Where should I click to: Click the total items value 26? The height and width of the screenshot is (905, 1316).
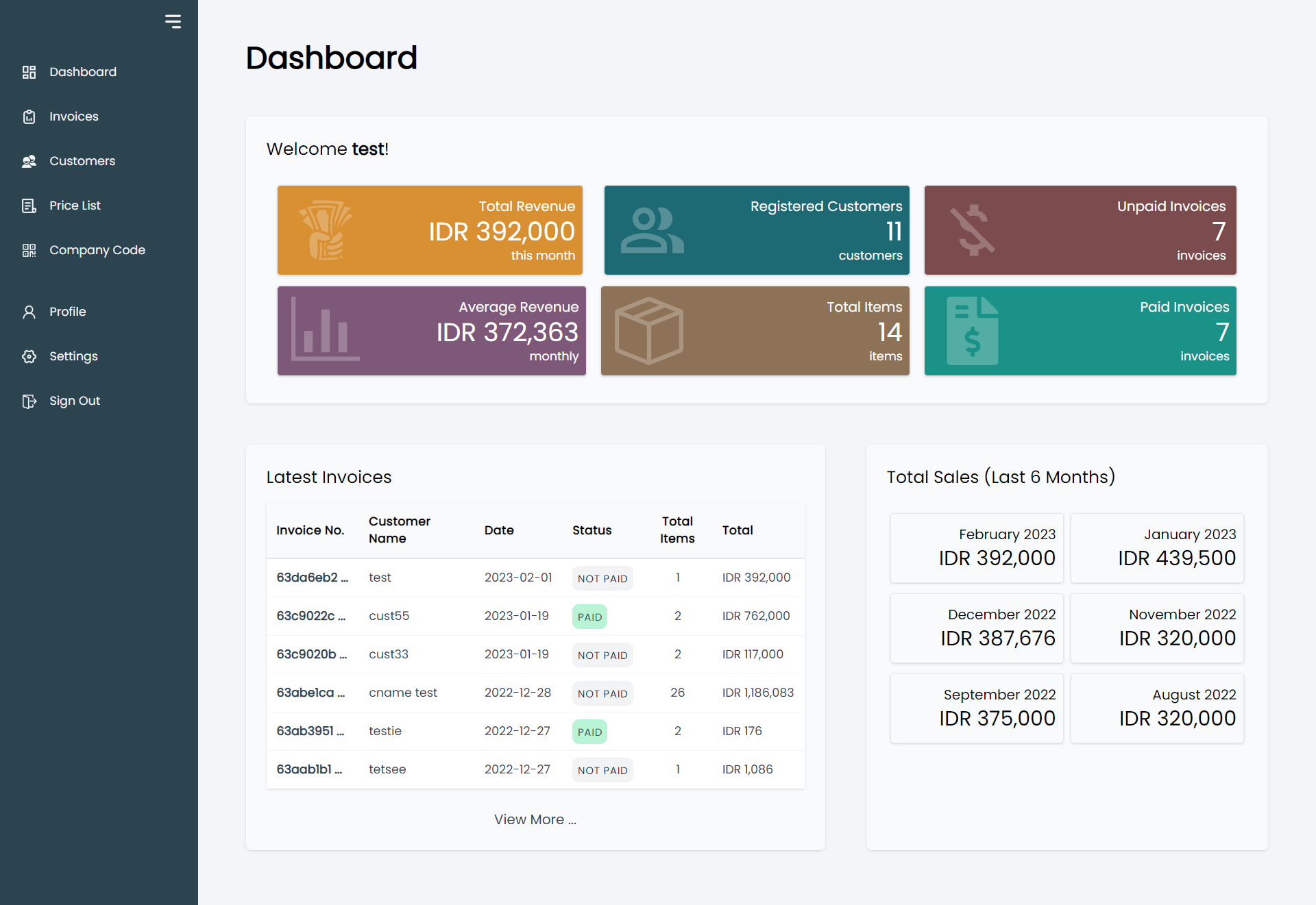(677, 693)
